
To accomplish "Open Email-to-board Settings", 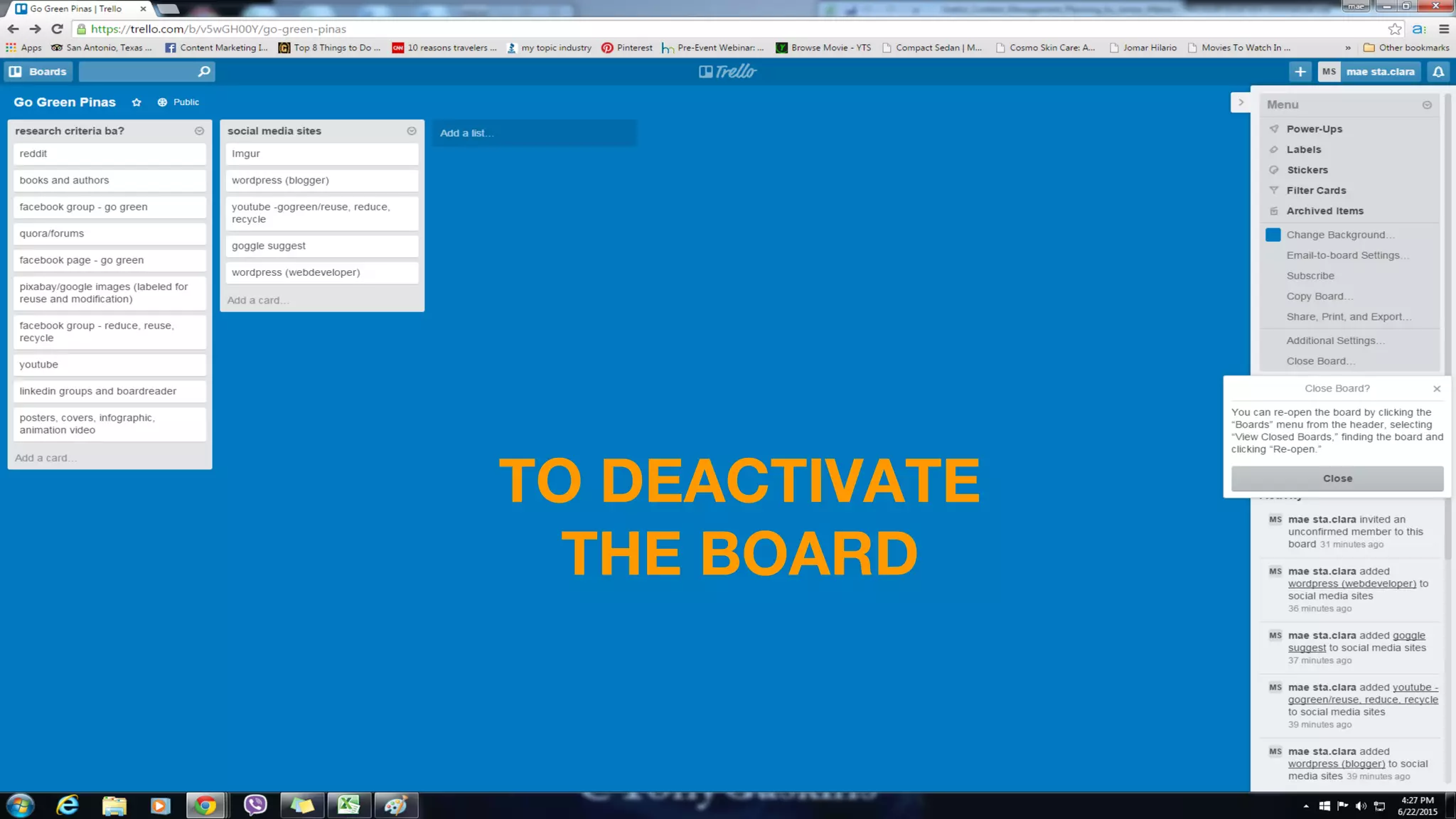I will point(1347,255).
